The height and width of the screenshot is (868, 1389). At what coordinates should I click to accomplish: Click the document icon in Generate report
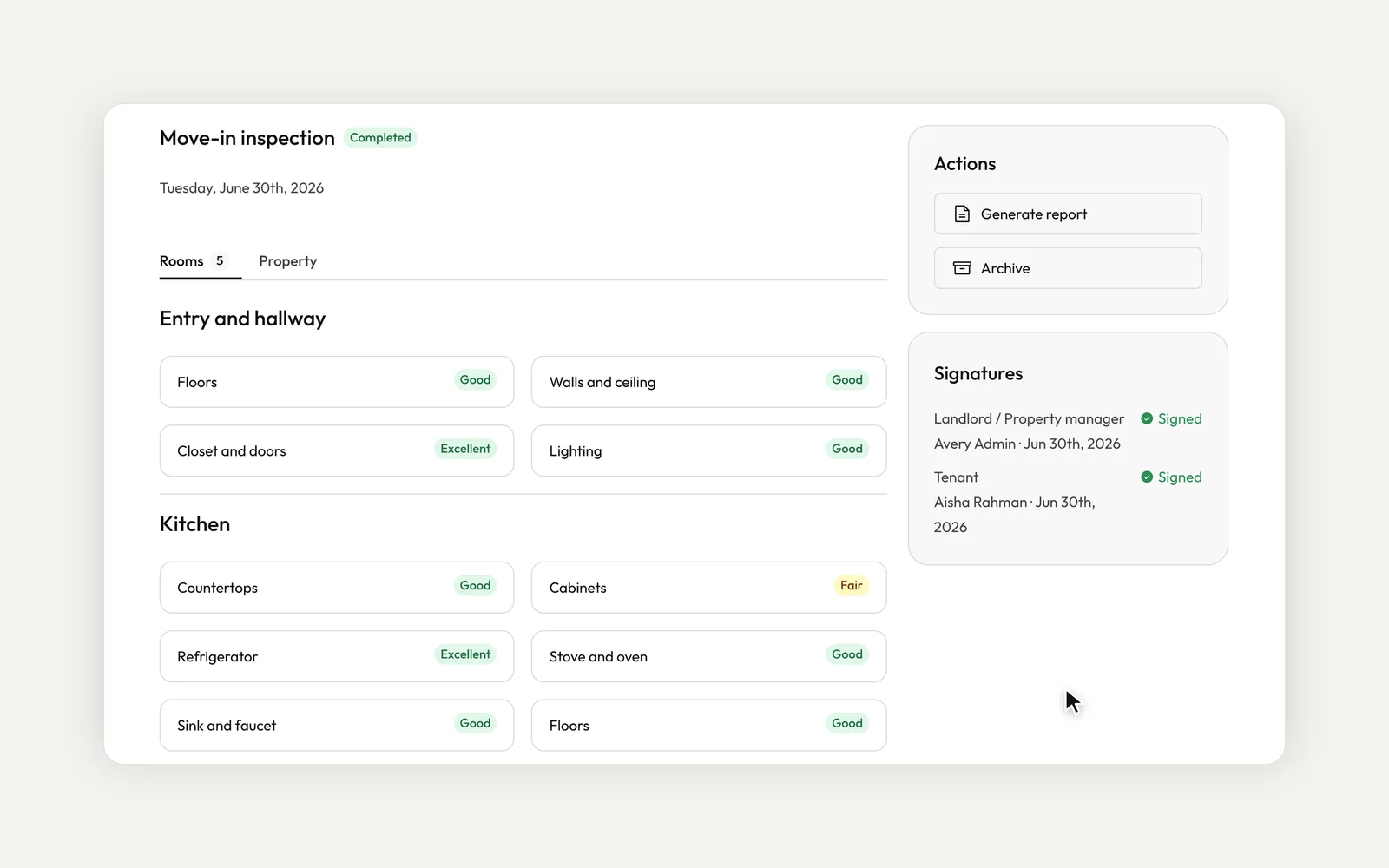pos(962,214)
